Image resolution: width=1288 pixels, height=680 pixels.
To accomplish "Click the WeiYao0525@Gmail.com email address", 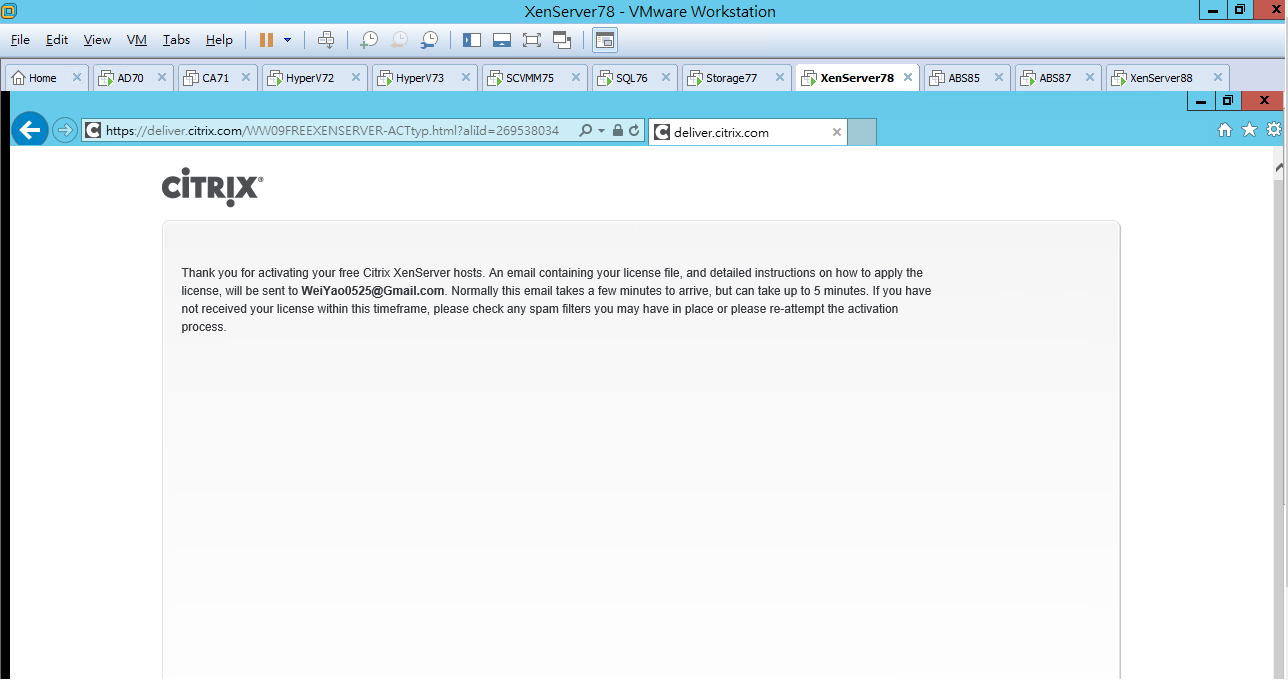I will [373, 291].
